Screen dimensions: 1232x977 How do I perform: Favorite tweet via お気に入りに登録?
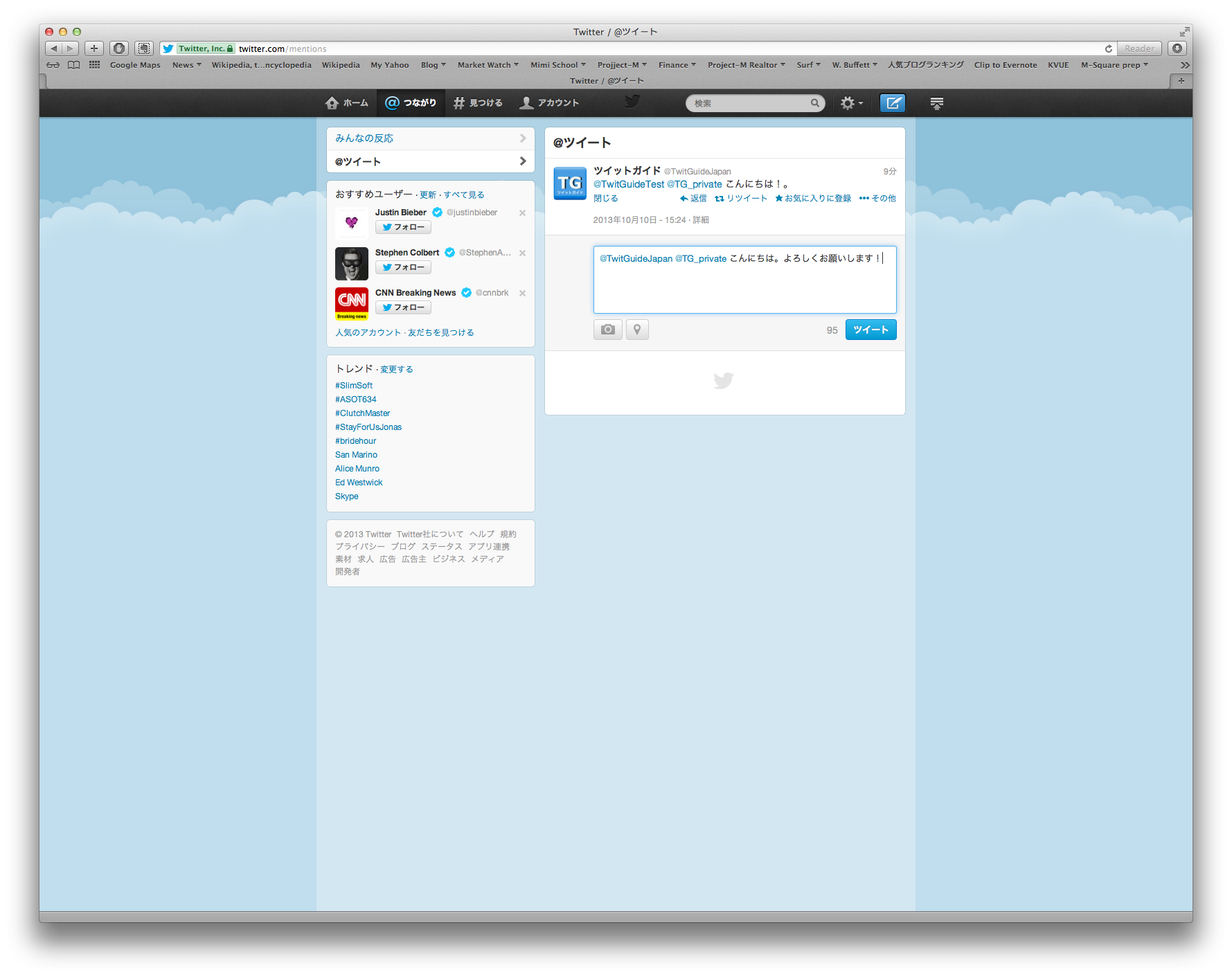pos(813,199)
